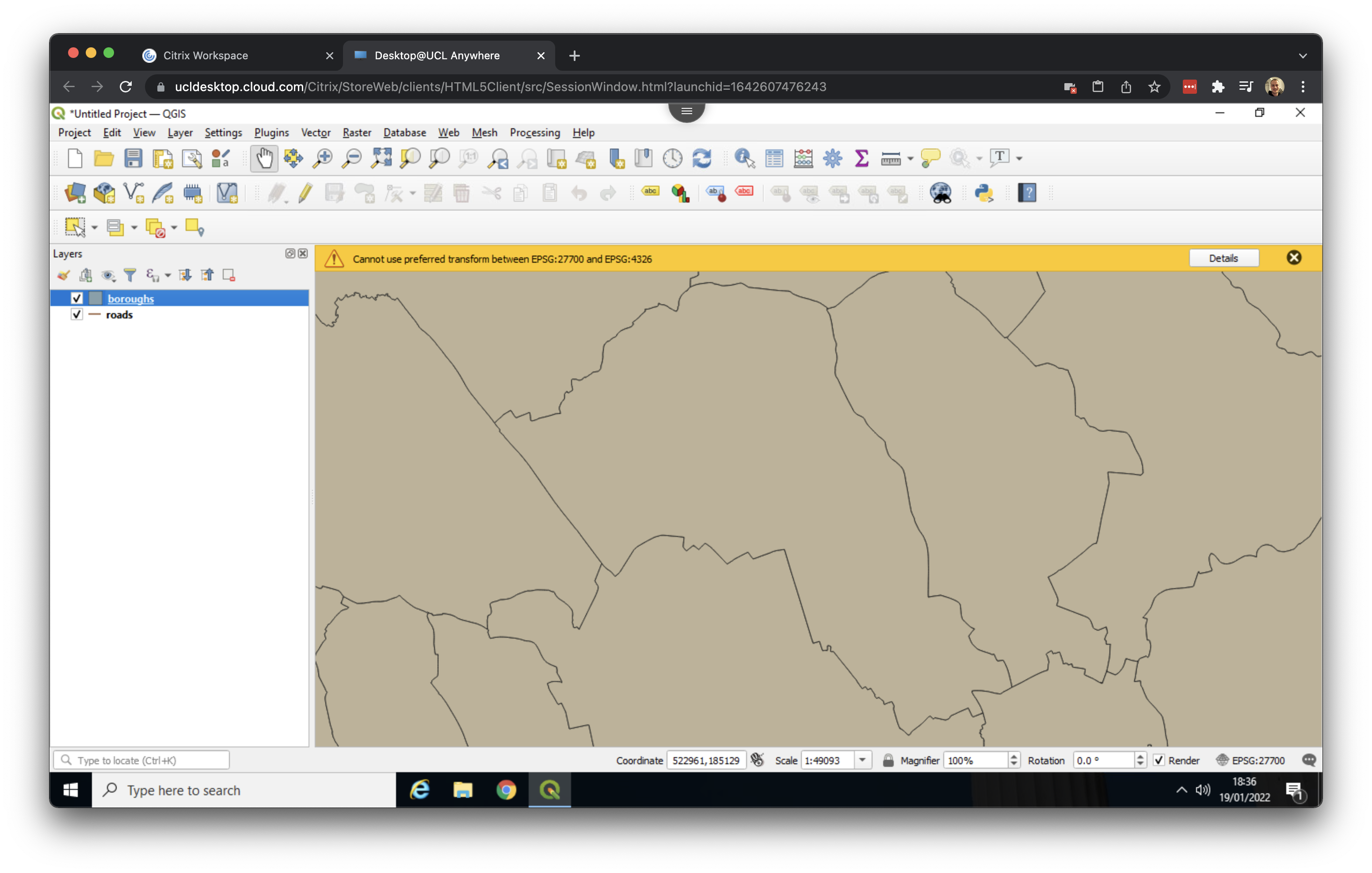Click the Save Project floppy icon
The height and width of the screenshot is (873, 1372).
tap(133, 158)
